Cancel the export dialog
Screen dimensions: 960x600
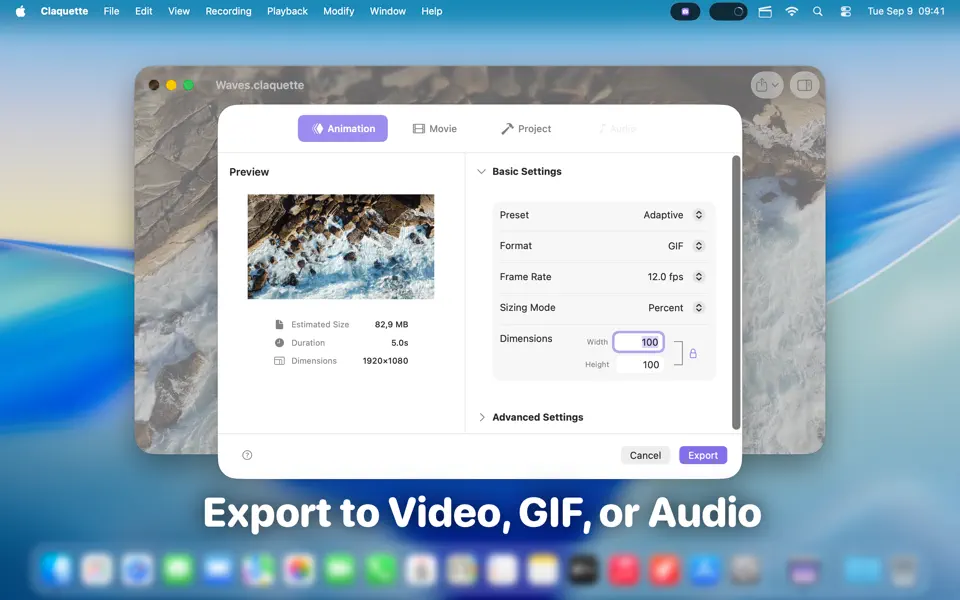coord(645,455)
